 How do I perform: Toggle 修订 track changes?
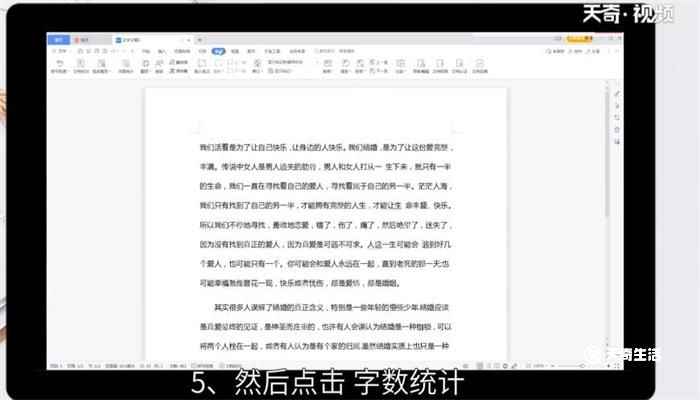pos(257,65)
